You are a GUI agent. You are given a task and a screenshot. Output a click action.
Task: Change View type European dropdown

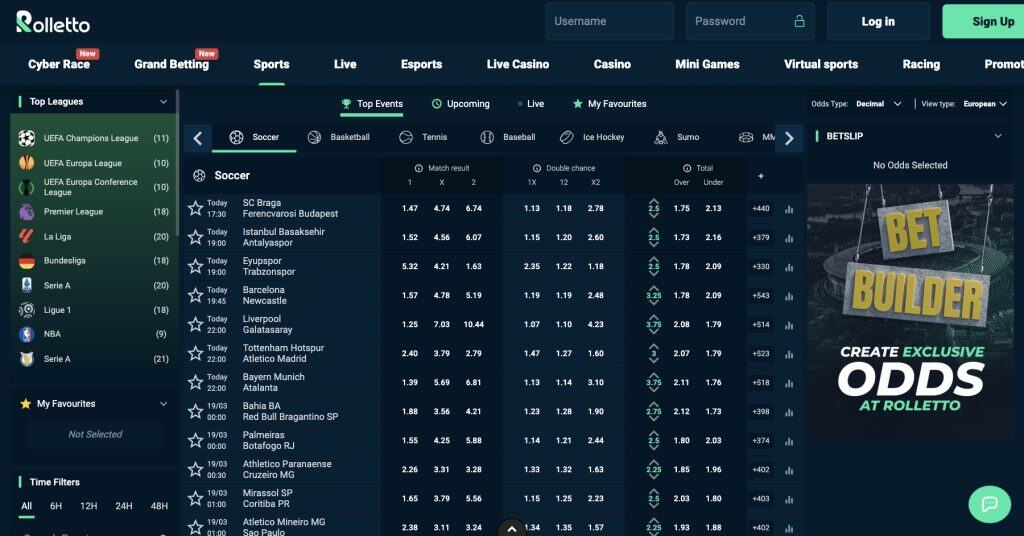point(985,104)
